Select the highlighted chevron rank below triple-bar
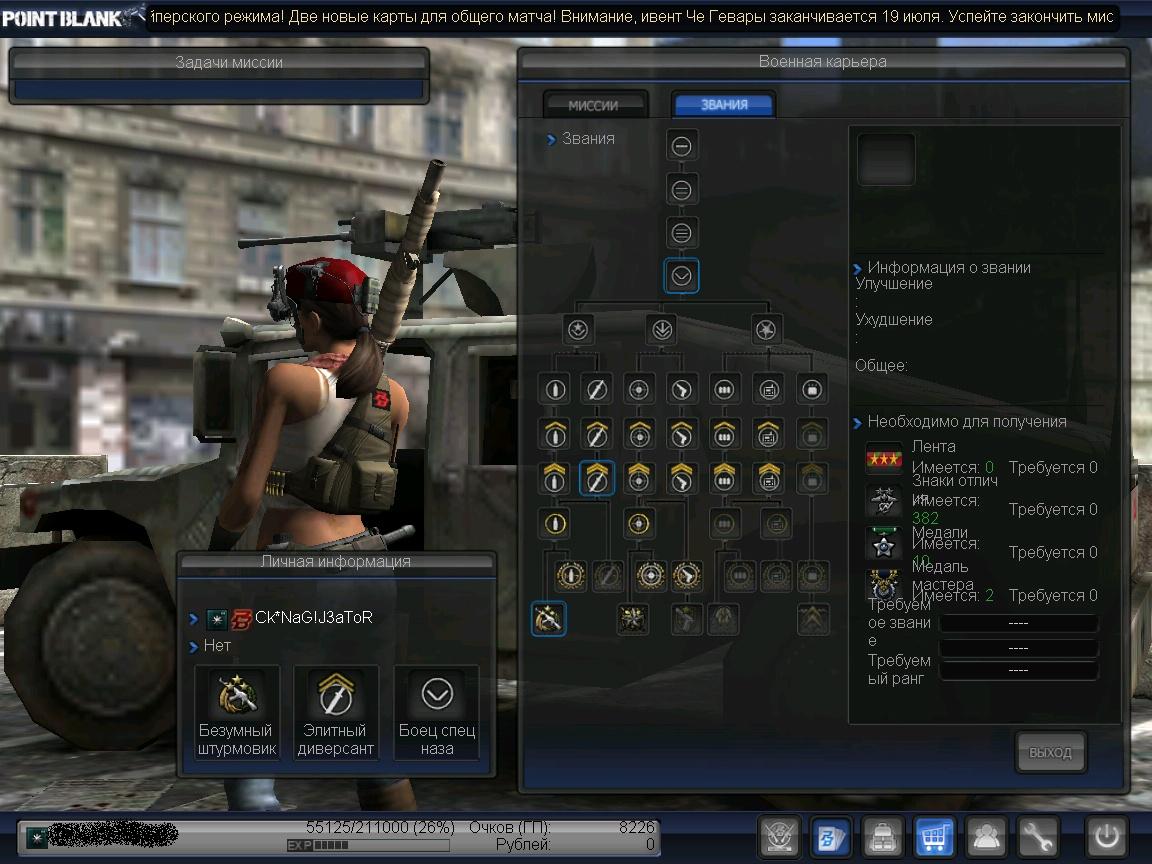Screen dimensions: 1152x864 tap(682, 276)
